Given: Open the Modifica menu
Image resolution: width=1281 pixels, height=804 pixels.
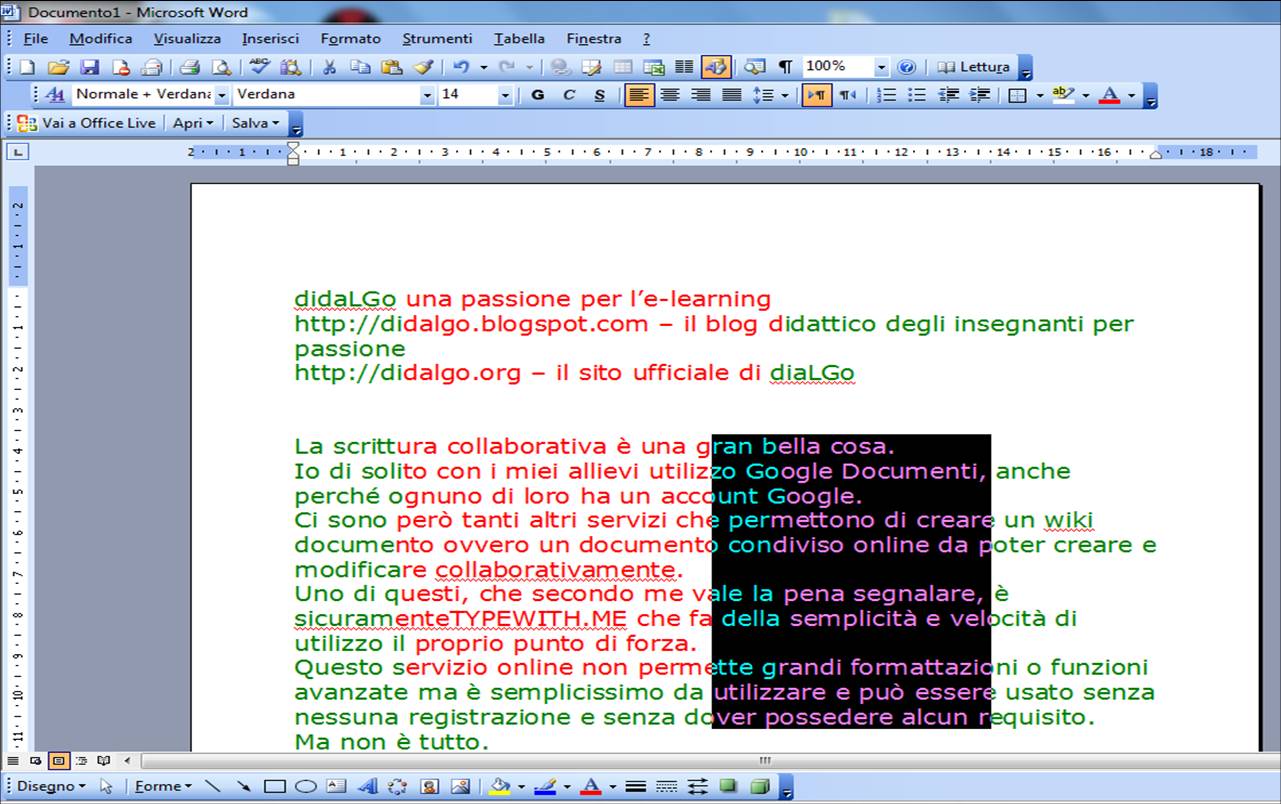Looking at the screenshot, I should (x=101, y=39).
